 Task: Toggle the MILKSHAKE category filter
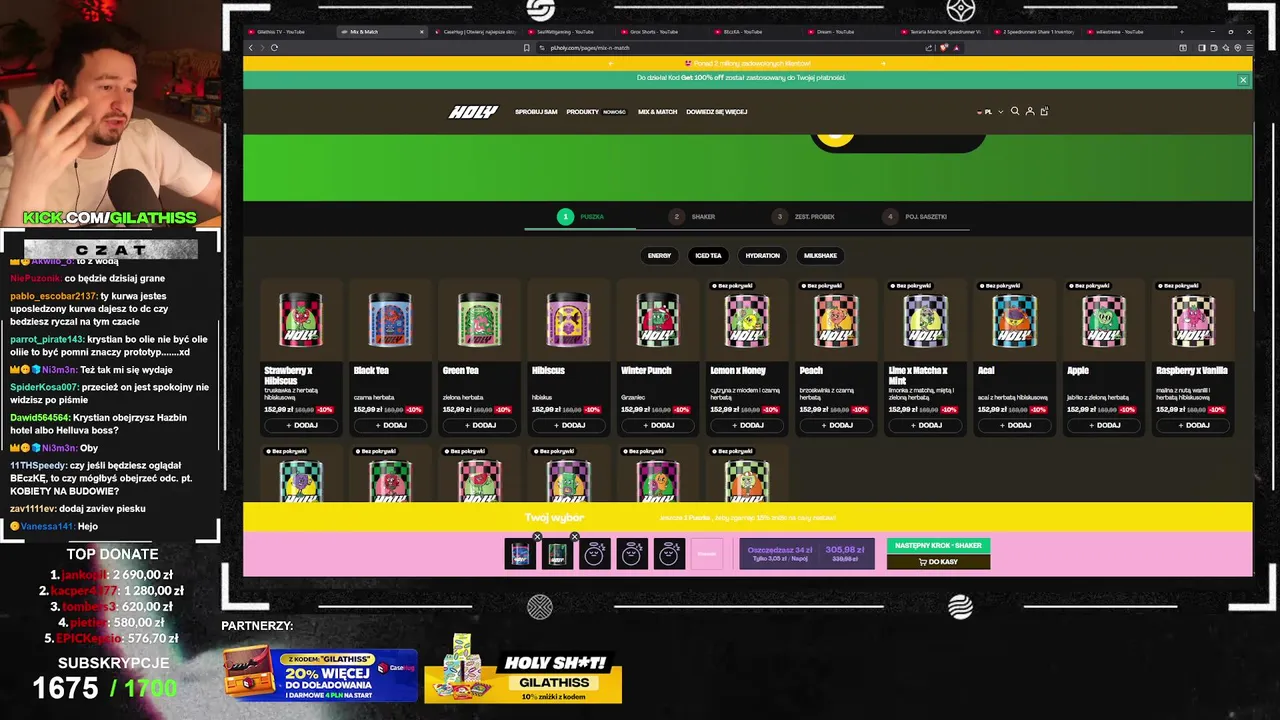pos(820,255)
